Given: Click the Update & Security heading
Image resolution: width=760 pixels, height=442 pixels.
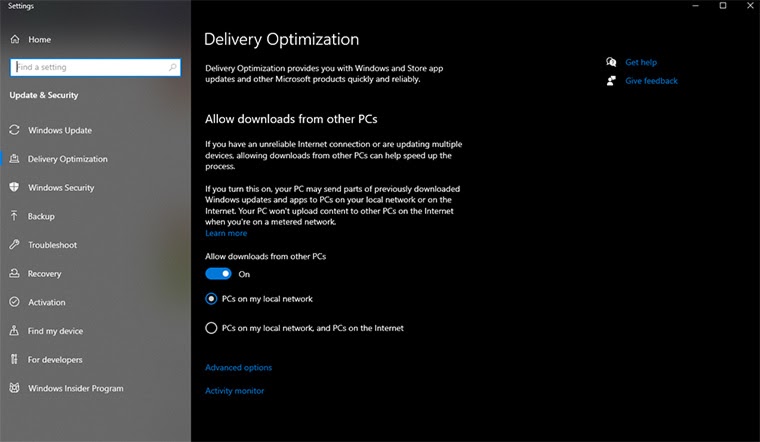Looking at the screenshot, I should click(x=44, y=95).
